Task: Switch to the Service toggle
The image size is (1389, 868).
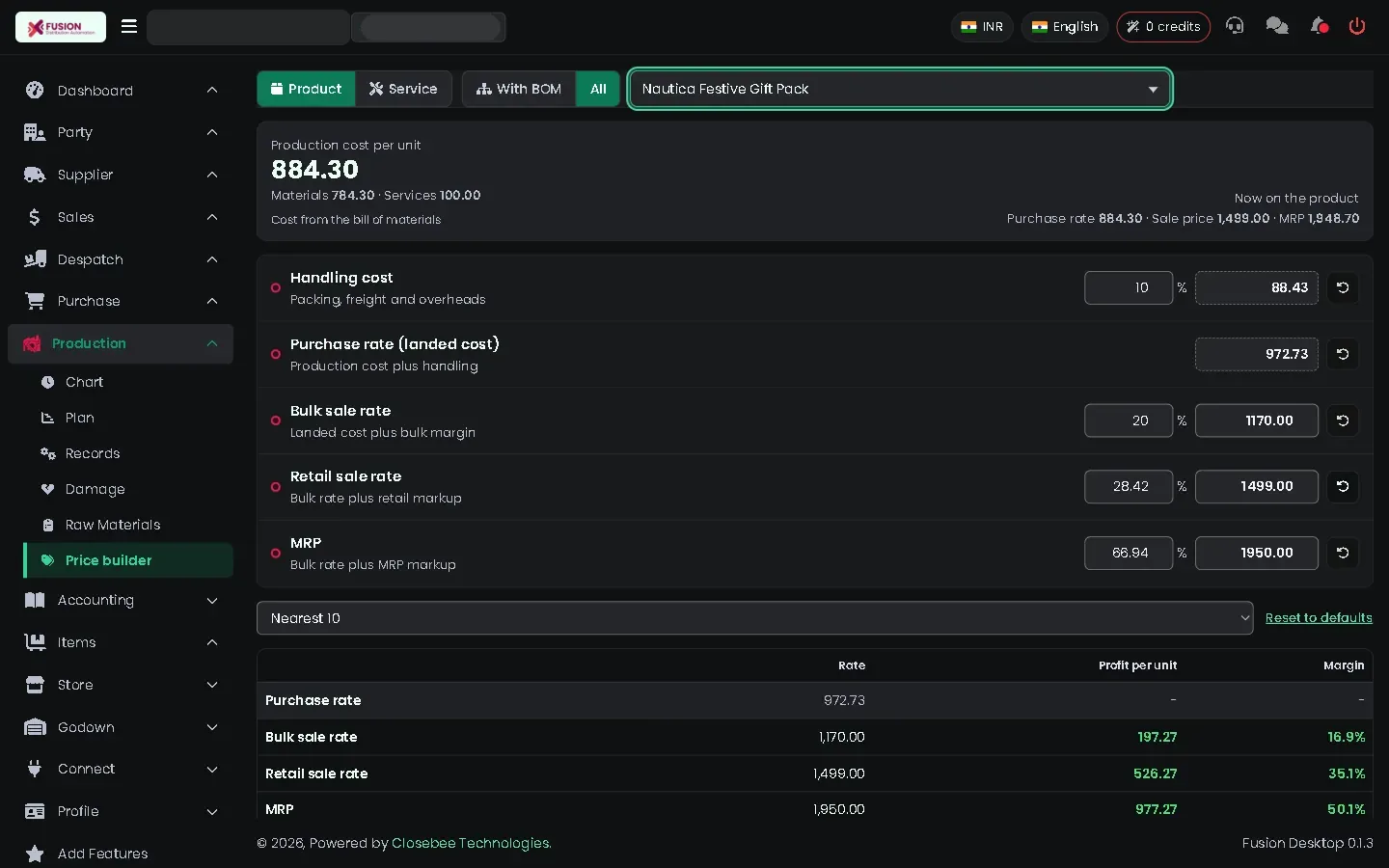Action: click(403, 89)
